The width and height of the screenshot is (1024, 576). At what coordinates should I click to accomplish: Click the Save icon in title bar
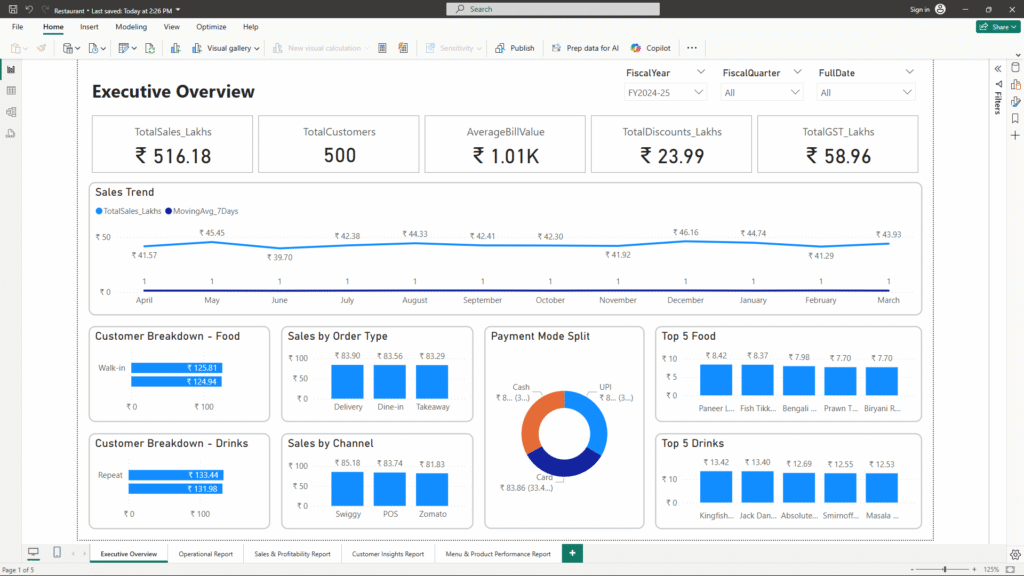click(x=11, y=9)
